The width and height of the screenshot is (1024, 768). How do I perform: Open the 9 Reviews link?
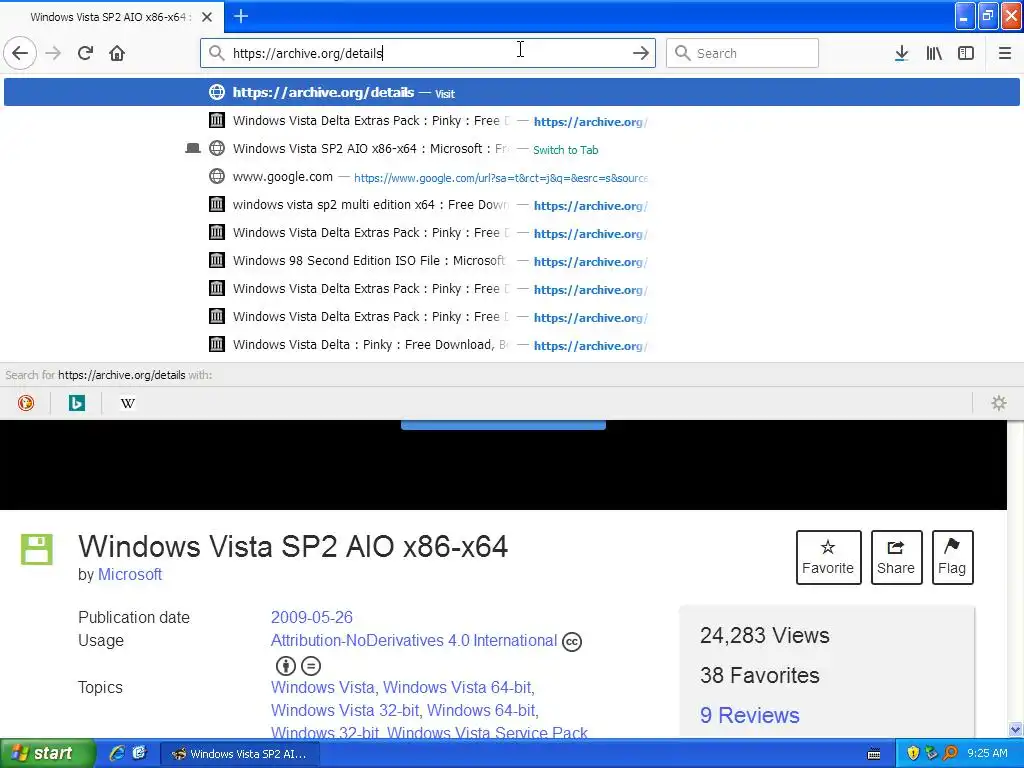[750, 715]
